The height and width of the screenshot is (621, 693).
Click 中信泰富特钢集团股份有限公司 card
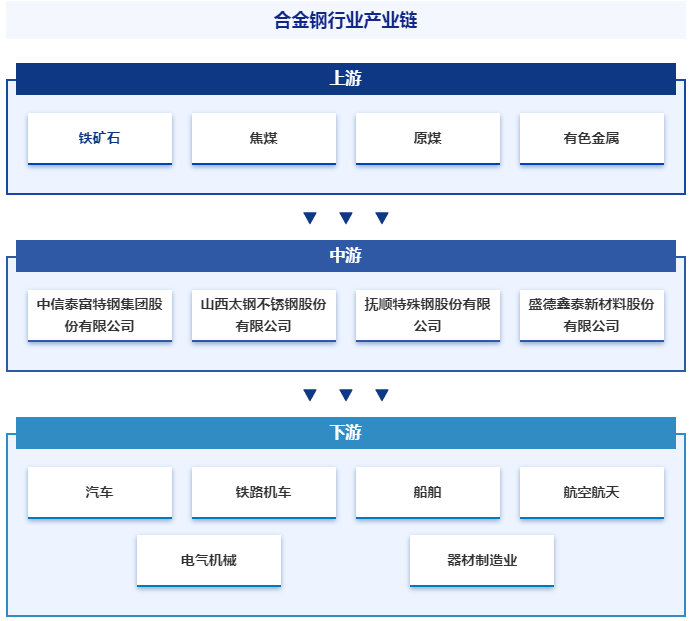(x=100, y=316)
